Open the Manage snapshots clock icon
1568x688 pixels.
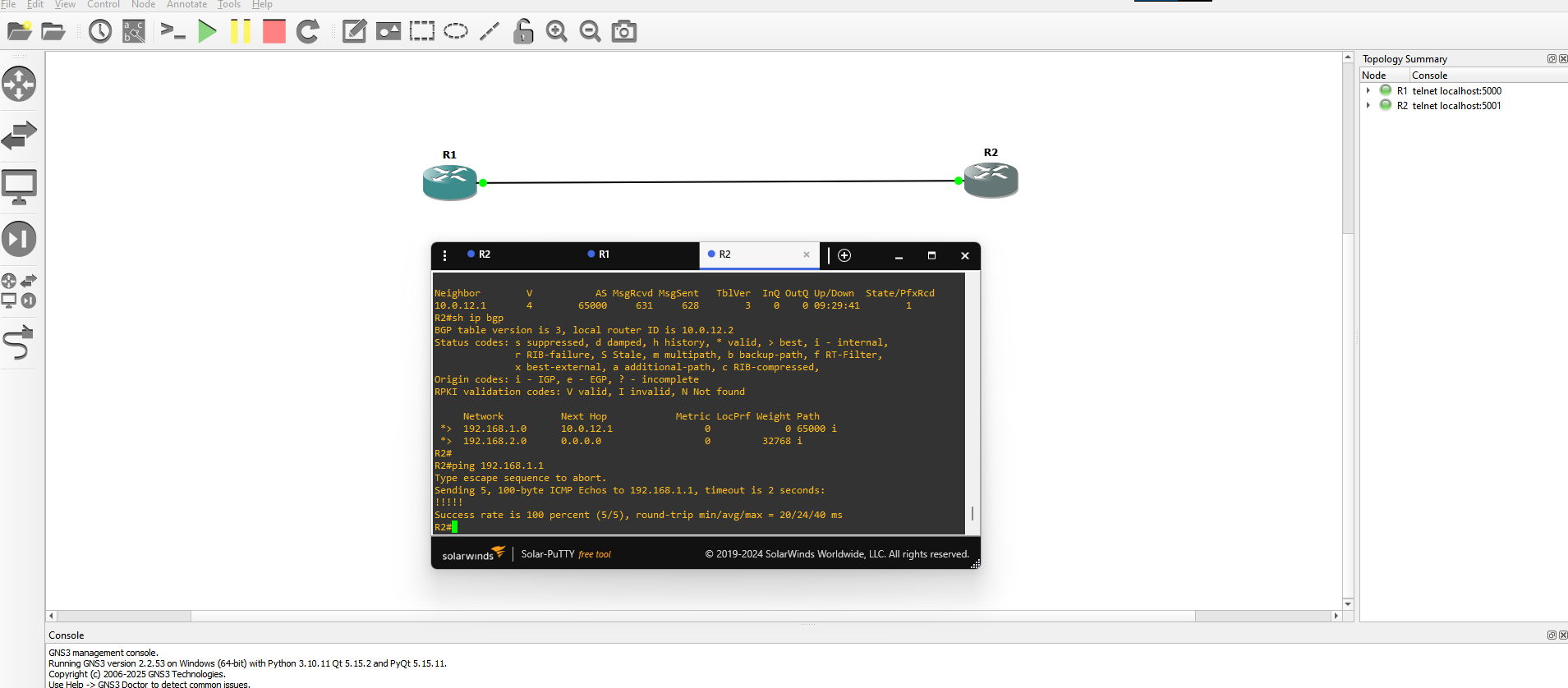[x=100, y=31]
